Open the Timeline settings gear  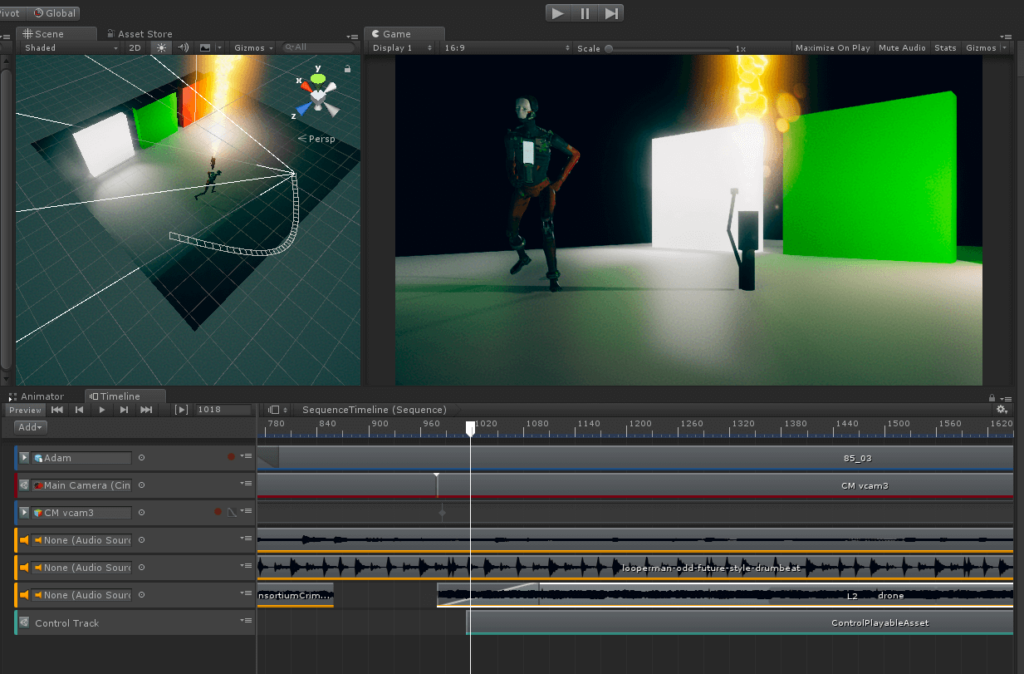[x=1002, y=410]
